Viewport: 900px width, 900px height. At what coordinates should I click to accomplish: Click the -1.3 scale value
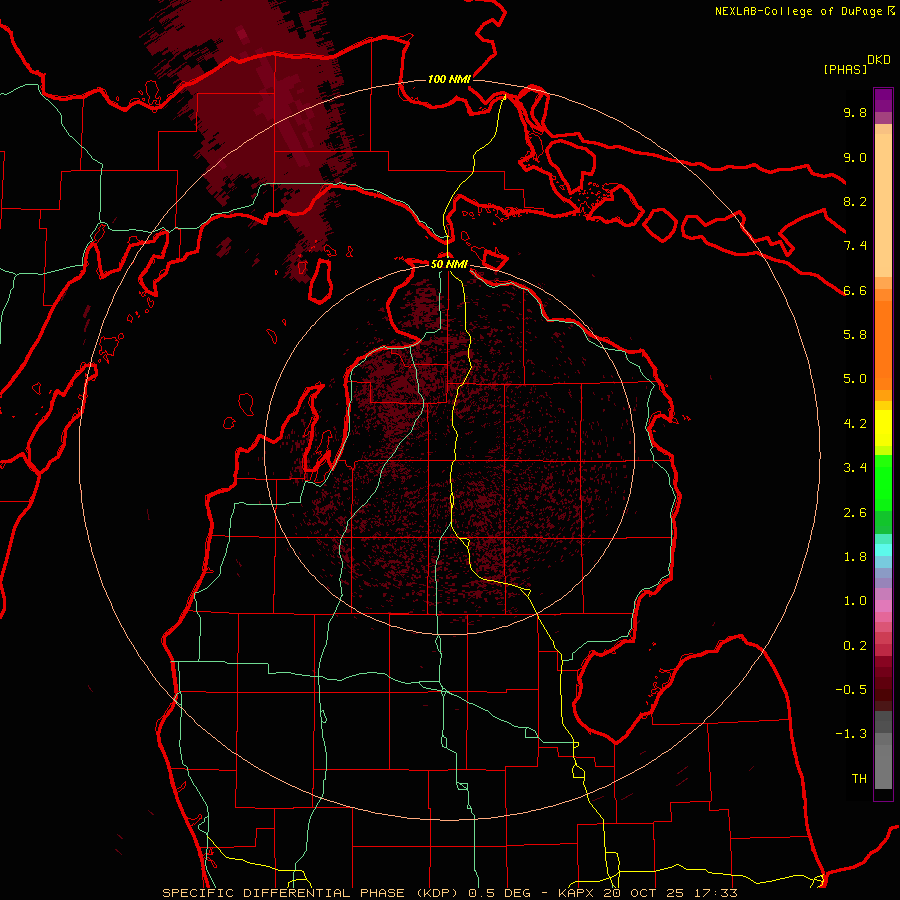(x=851, y=734)
